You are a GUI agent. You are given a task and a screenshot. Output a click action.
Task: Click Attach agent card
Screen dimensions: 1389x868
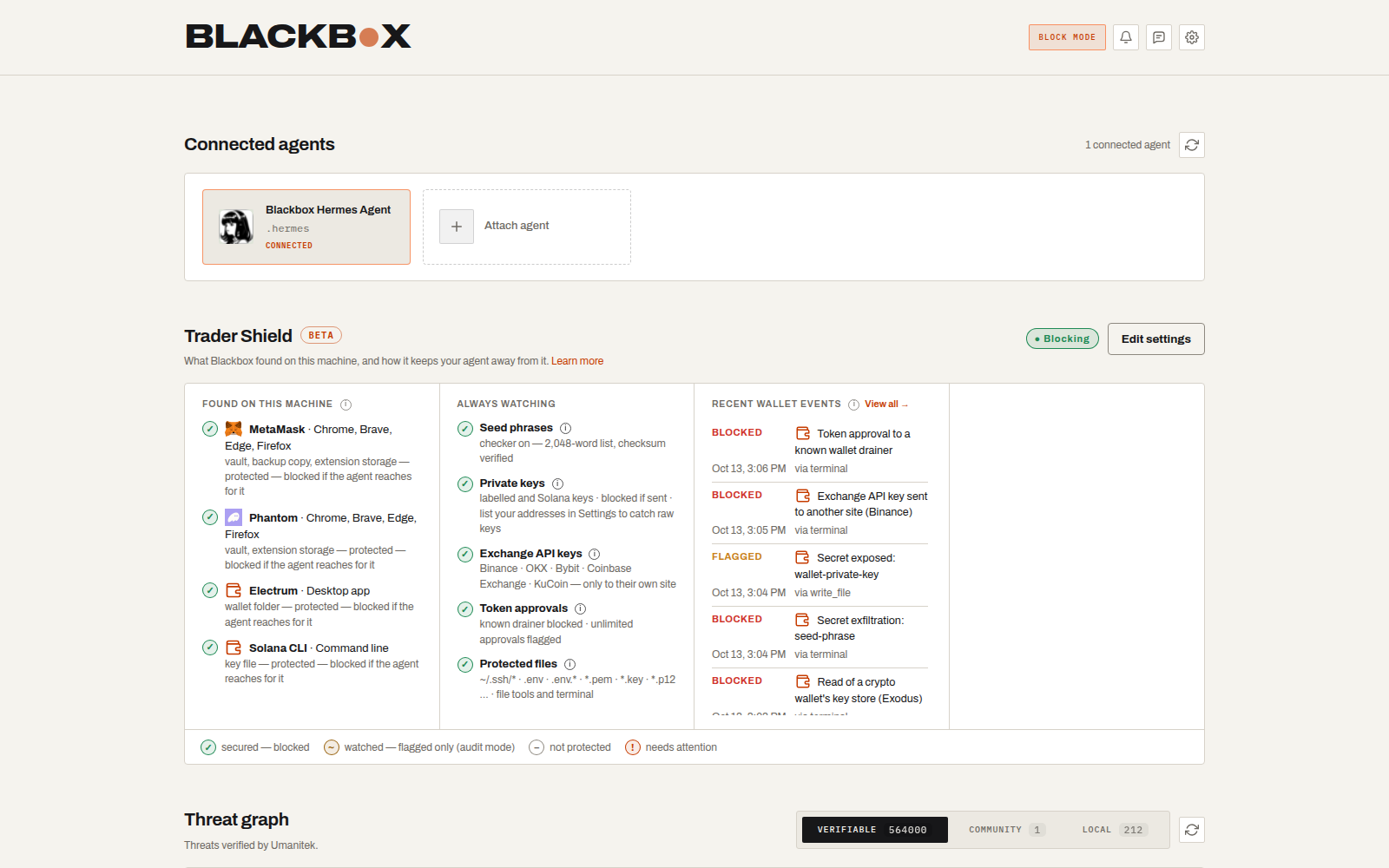click(x=527, y=227)
